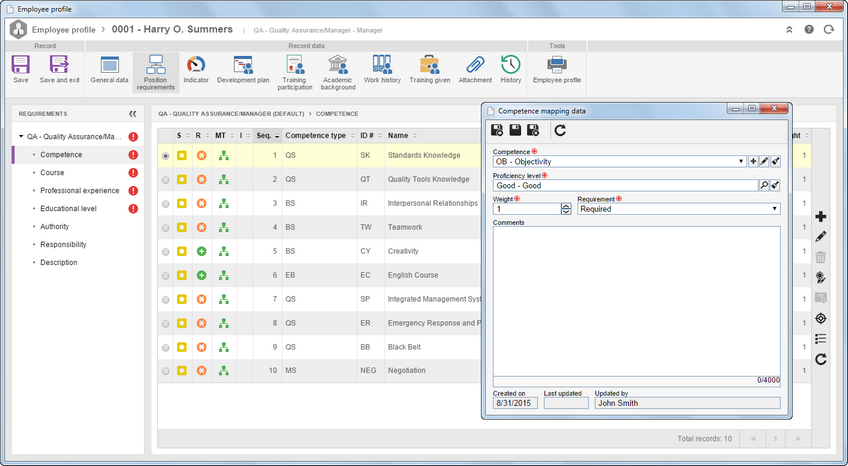Click the list icon in side toolbar

coord(820,339)
